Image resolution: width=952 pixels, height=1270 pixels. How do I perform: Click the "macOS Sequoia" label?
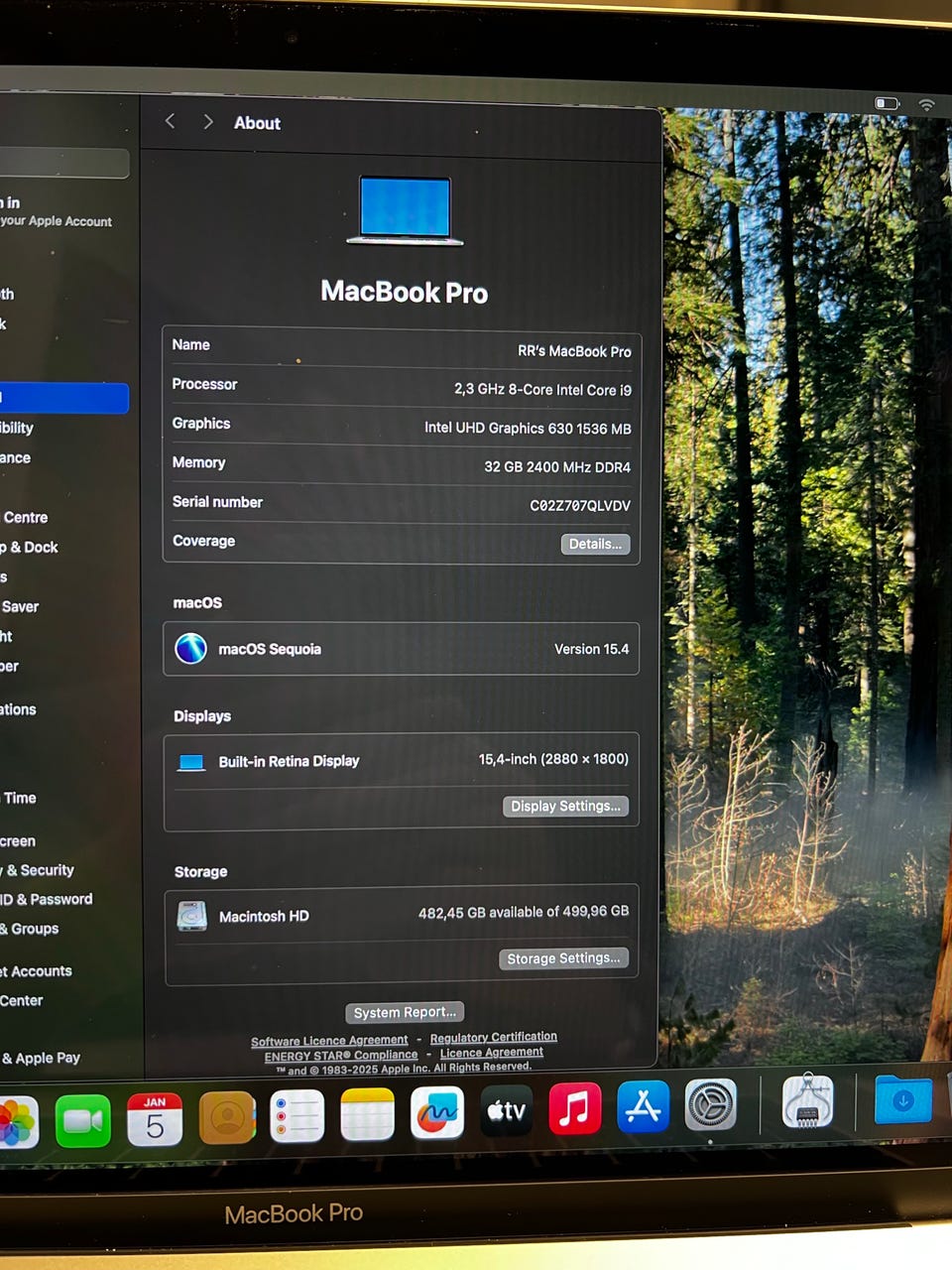point(270,649)
